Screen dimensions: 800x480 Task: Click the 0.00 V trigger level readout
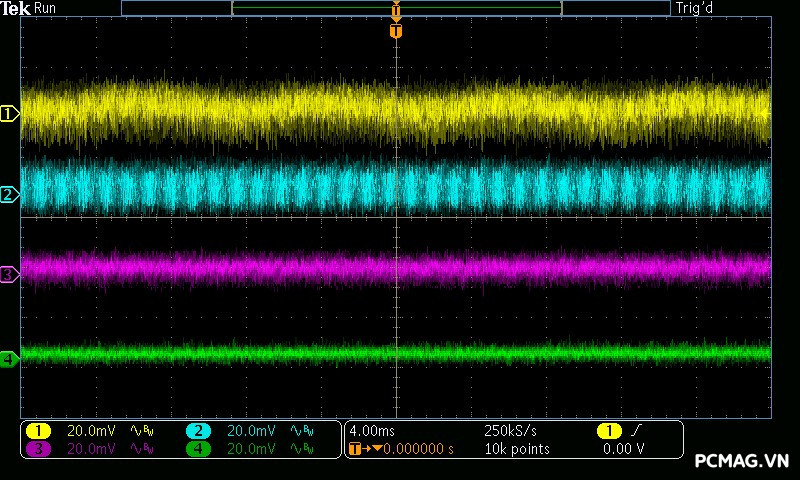[x=624, y=449]
